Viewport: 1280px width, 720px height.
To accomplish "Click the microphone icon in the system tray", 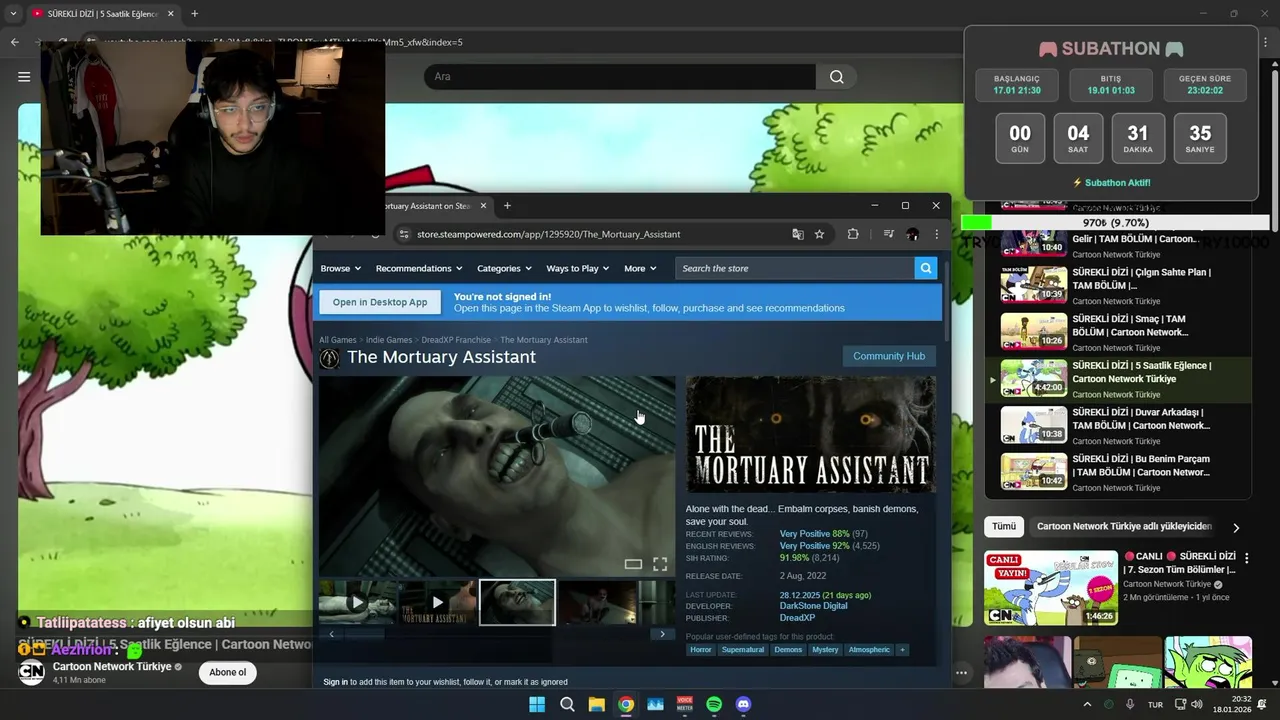I will pos(1130,704).
